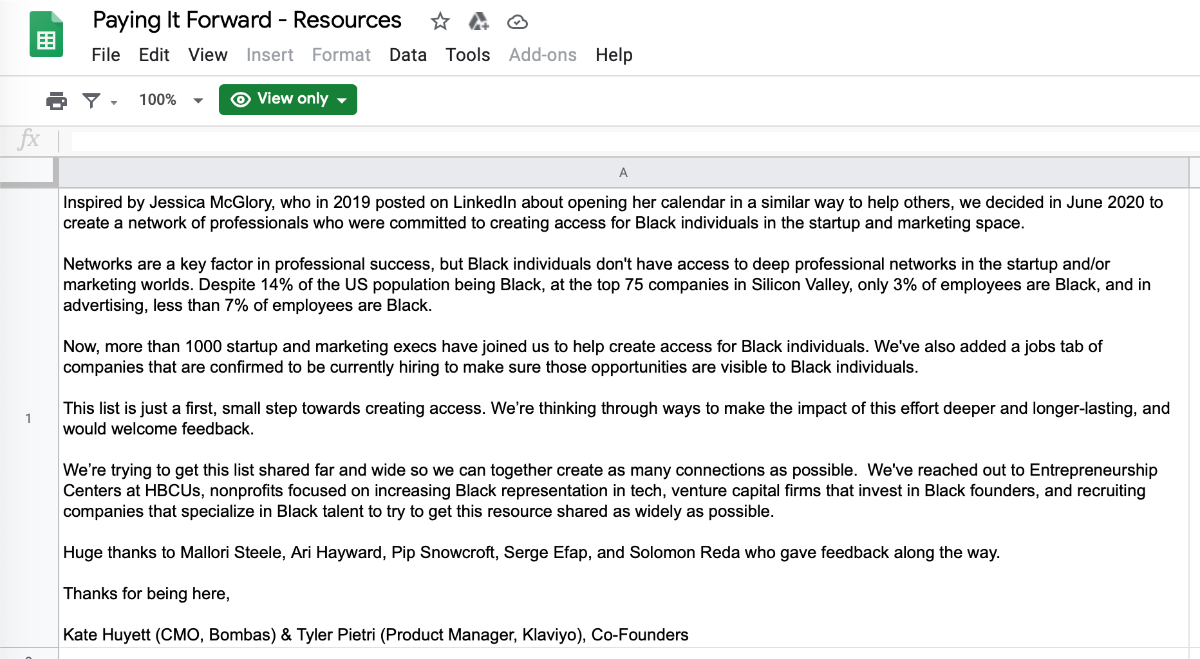Select column A header
The height and width of the screenshot is (659, 1200).
click(623, 172)
